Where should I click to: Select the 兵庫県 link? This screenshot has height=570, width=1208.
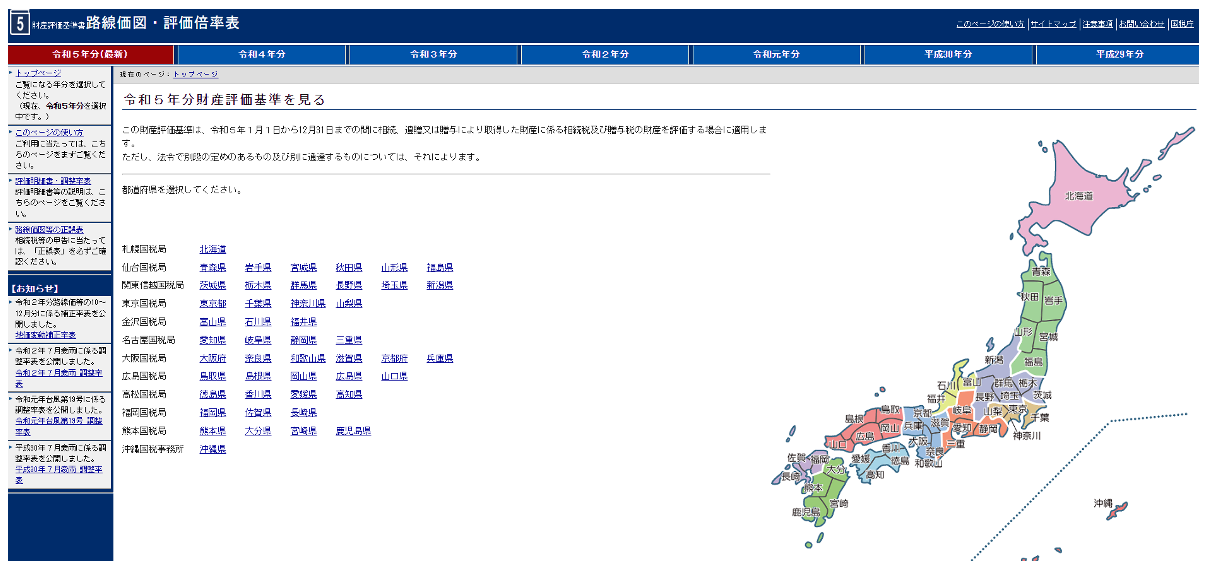pyautogui.click(x=440, y=359)
